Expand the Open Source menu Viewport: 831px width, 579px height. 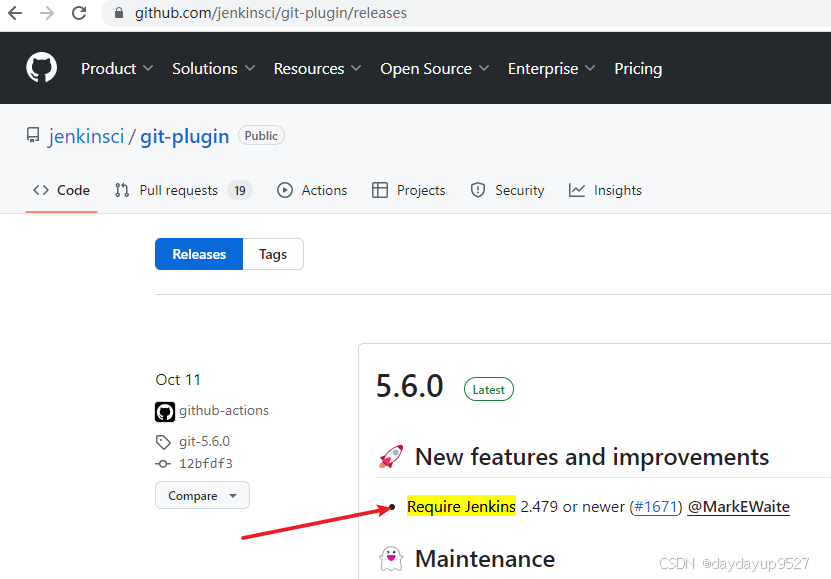point(435,68)
